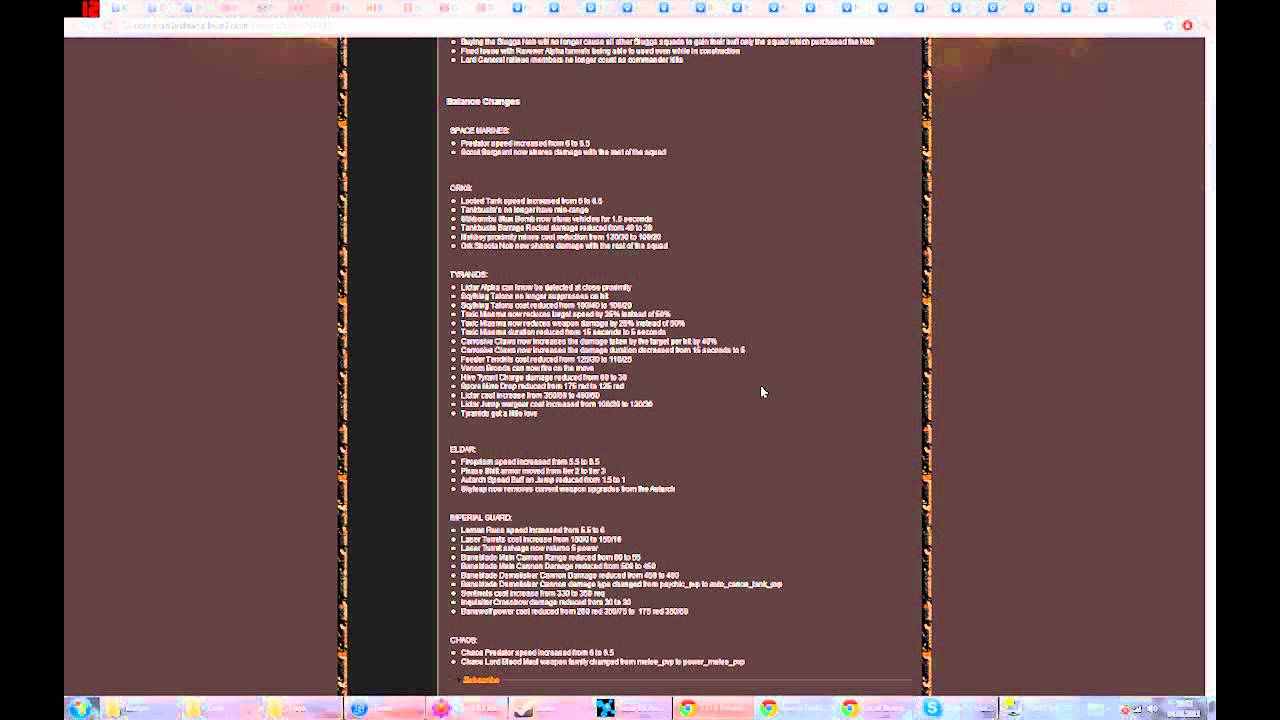Click the "Lord General retinue members" bug-fix line

[571, 59]
